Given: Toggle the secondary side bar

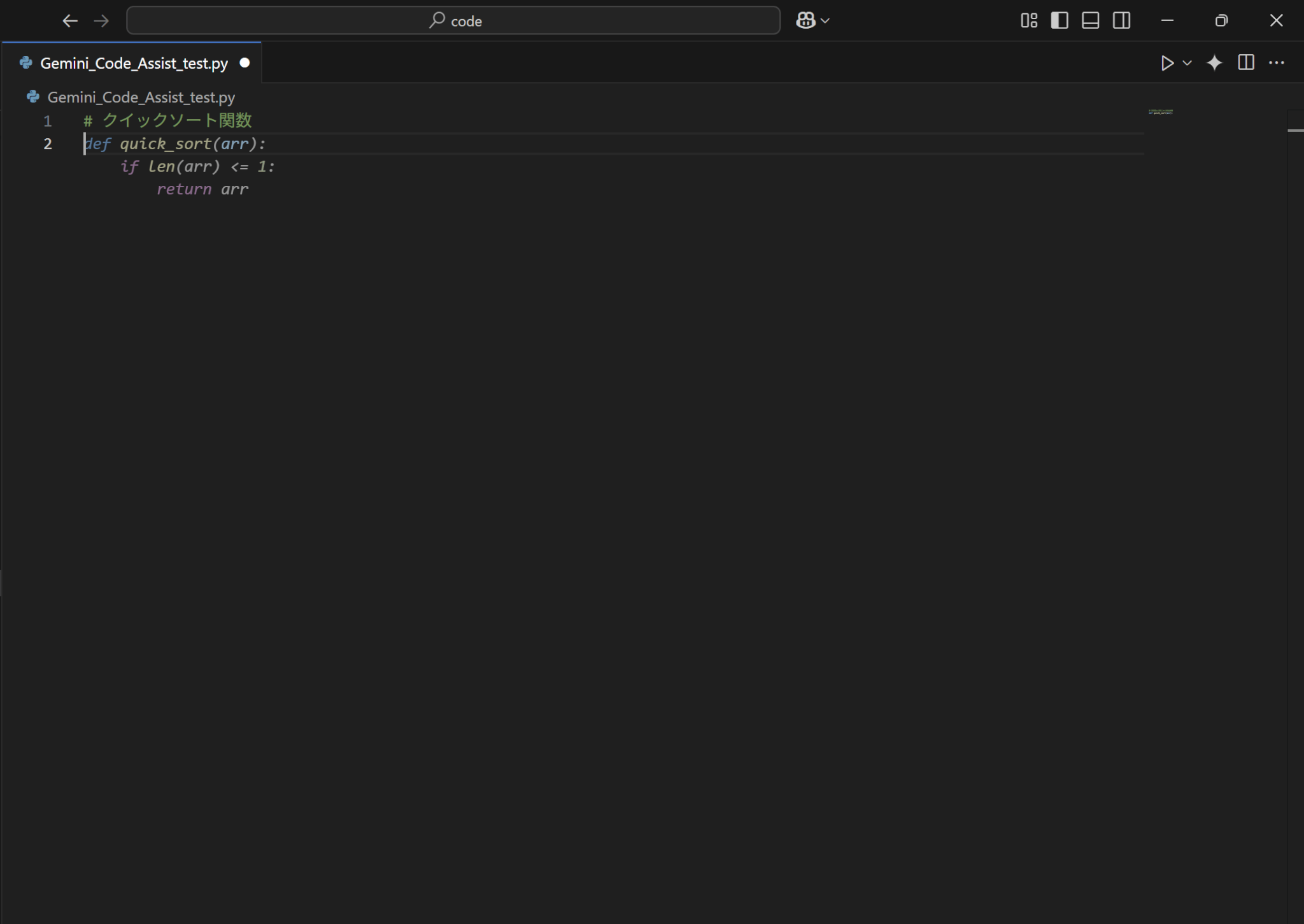Looking at the screenshot, I should 1122,21.
